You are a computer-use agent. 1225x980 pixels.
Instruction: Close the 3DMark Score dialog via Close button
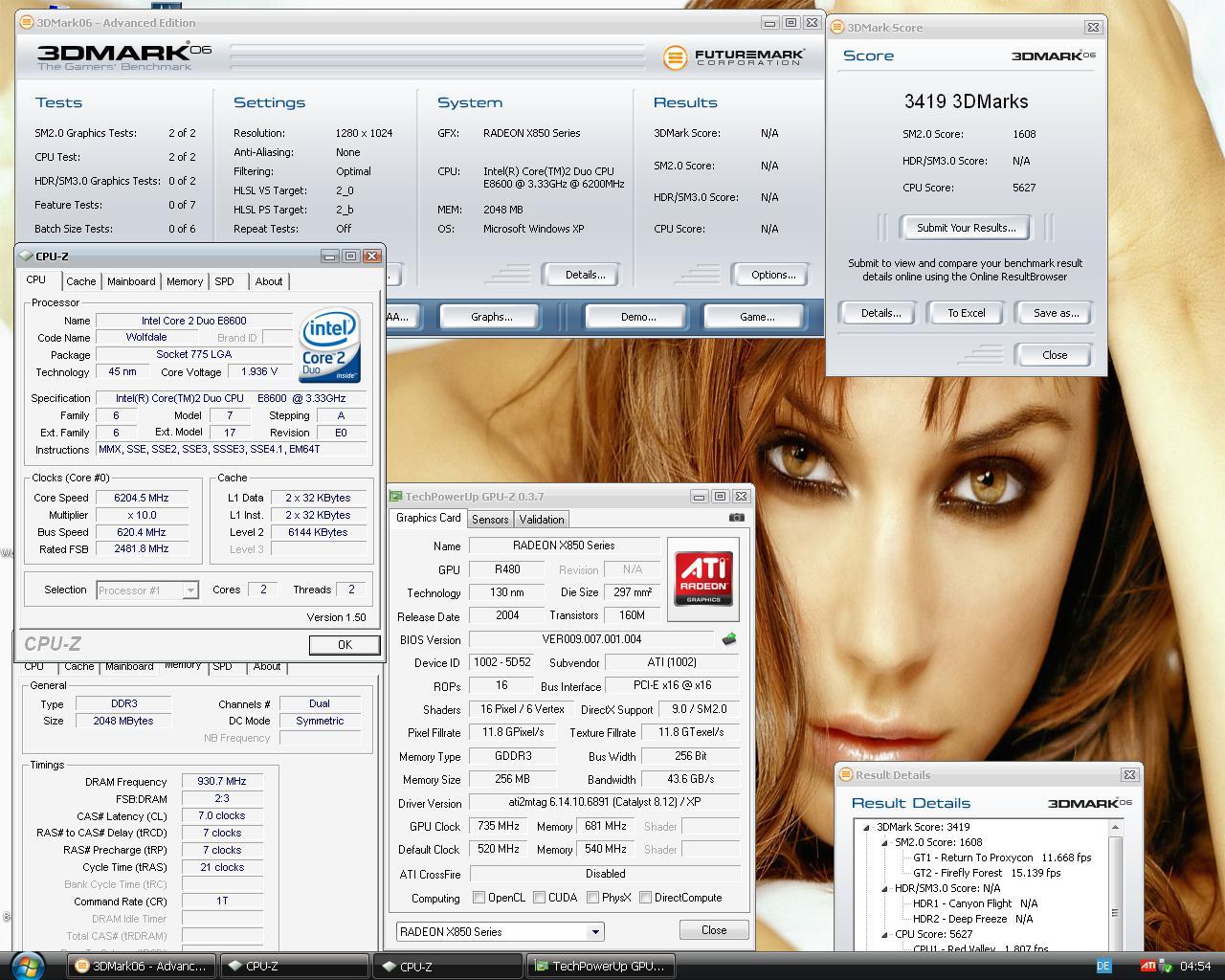coord(1055,355)
